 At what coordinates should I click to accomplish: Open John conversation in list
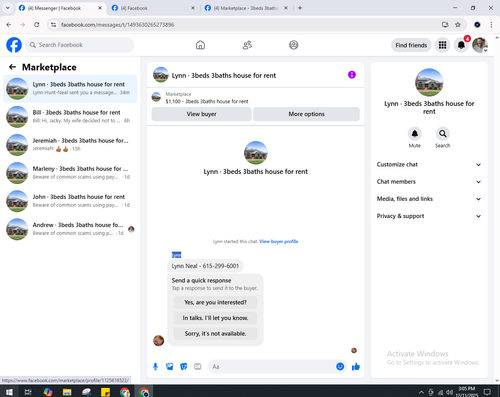[x=70, y=201]
